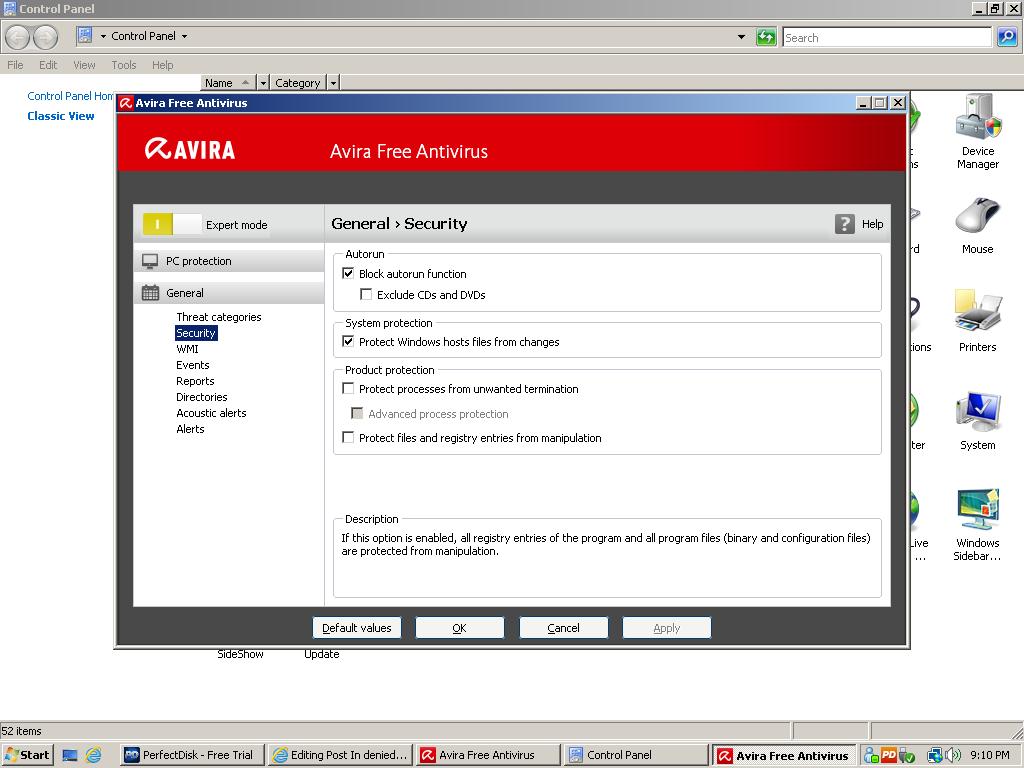Click the Advanced process protection checkbox
1024x768 pixels.
click(x=357, y=413)
